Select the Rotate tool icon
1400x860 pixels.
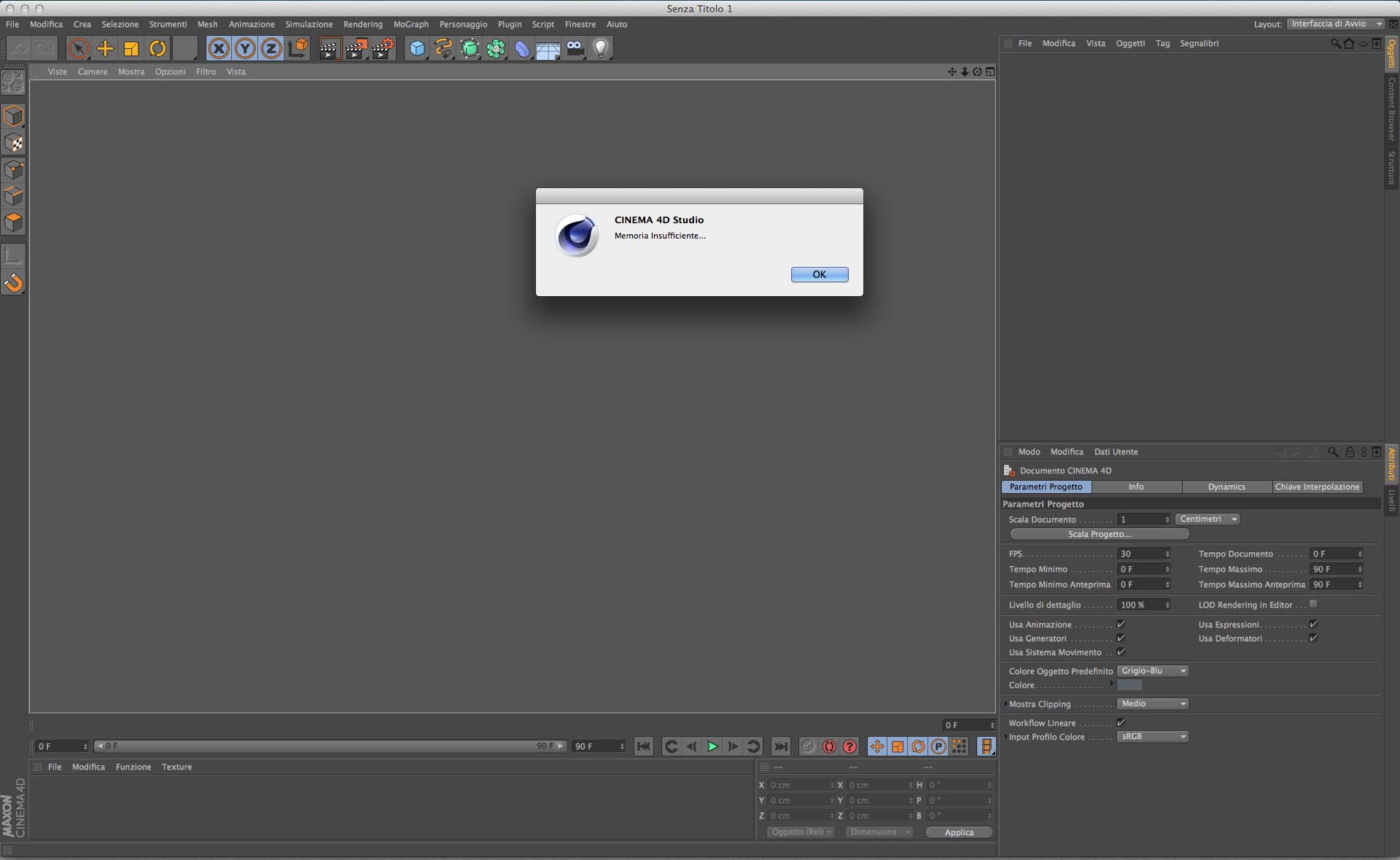(x=157, y=49)
